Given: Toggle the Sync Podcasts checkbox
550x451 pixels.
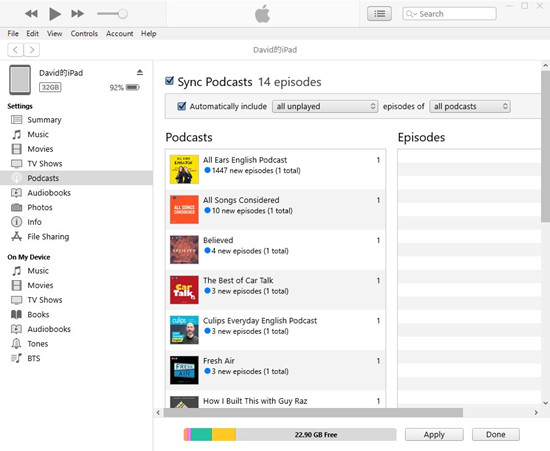Looking at the screenshot, I should pos(169,81).
